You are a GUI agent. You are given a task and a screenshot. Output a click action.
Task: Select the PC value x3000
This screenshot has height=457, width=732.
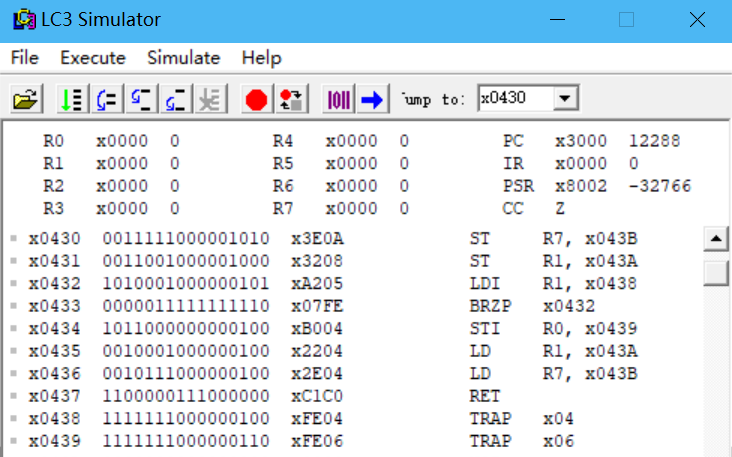click(581, 141)
